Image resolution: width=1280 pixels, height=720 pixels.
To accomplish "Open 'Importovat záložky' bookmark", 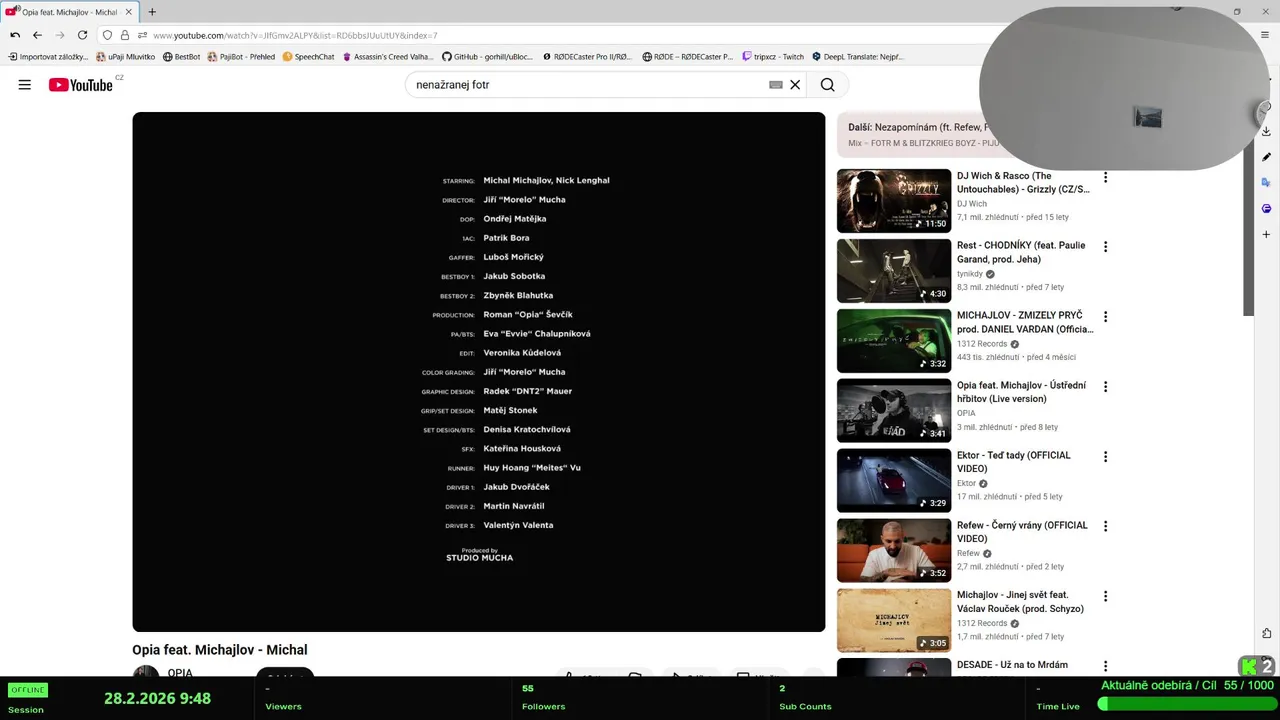I will pos(48,57).
